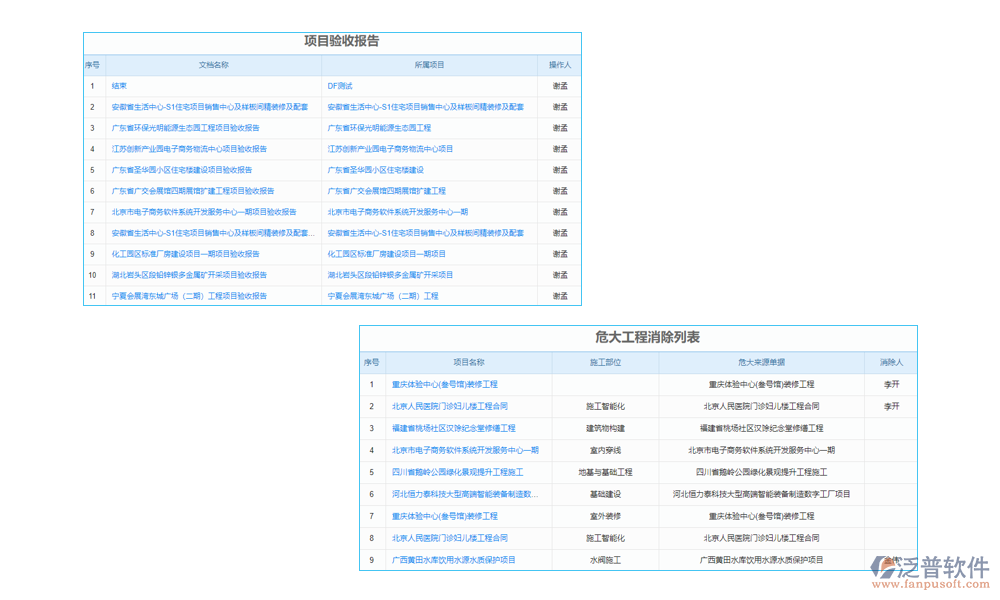Click remover 李开 in row two
The width and height of the screenshot is (1000, 600).
[x=890, y=406]
